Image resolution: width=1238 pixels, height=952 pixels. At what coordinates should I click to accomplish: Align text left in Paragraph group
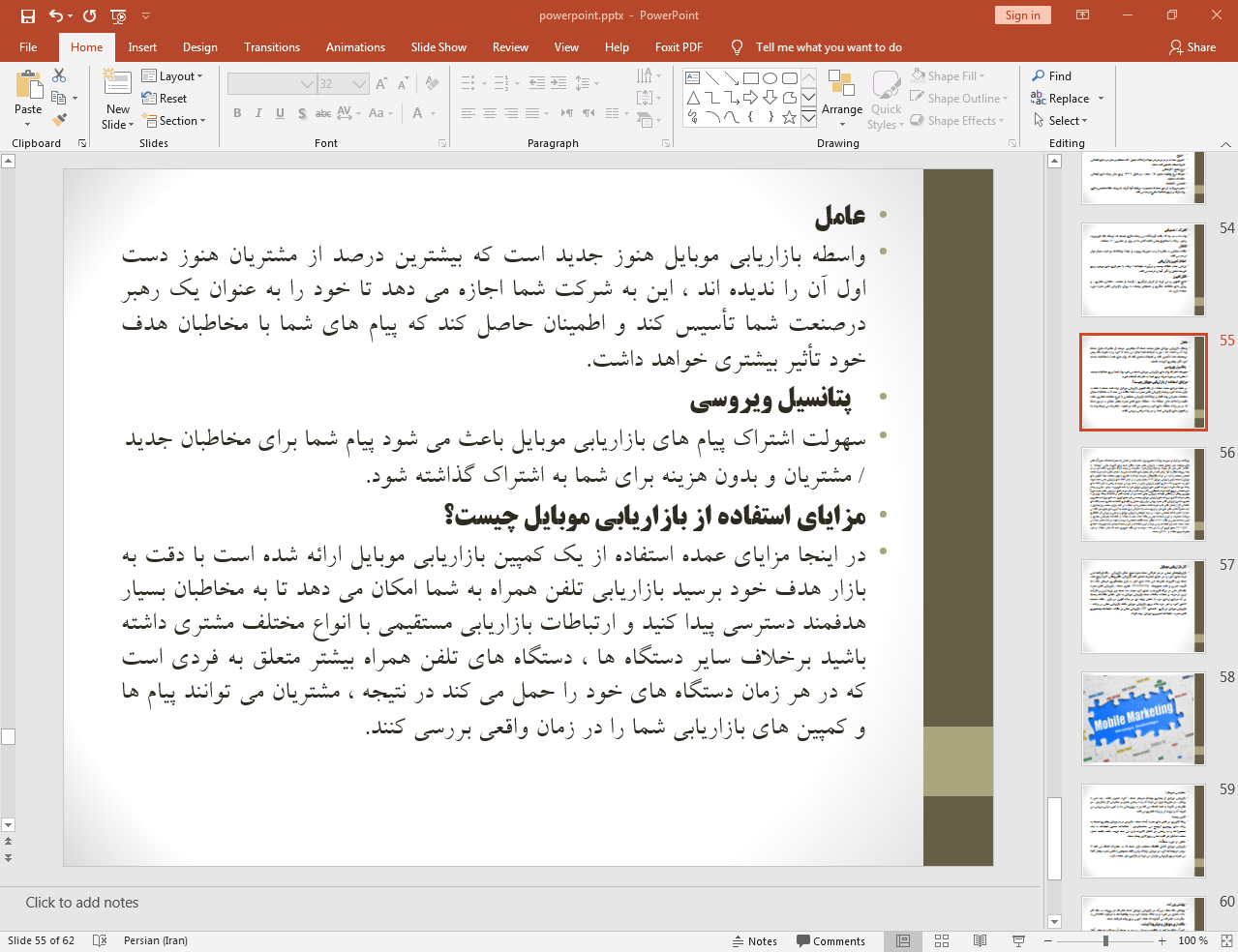pyautogui.click(x=468, y=113)
